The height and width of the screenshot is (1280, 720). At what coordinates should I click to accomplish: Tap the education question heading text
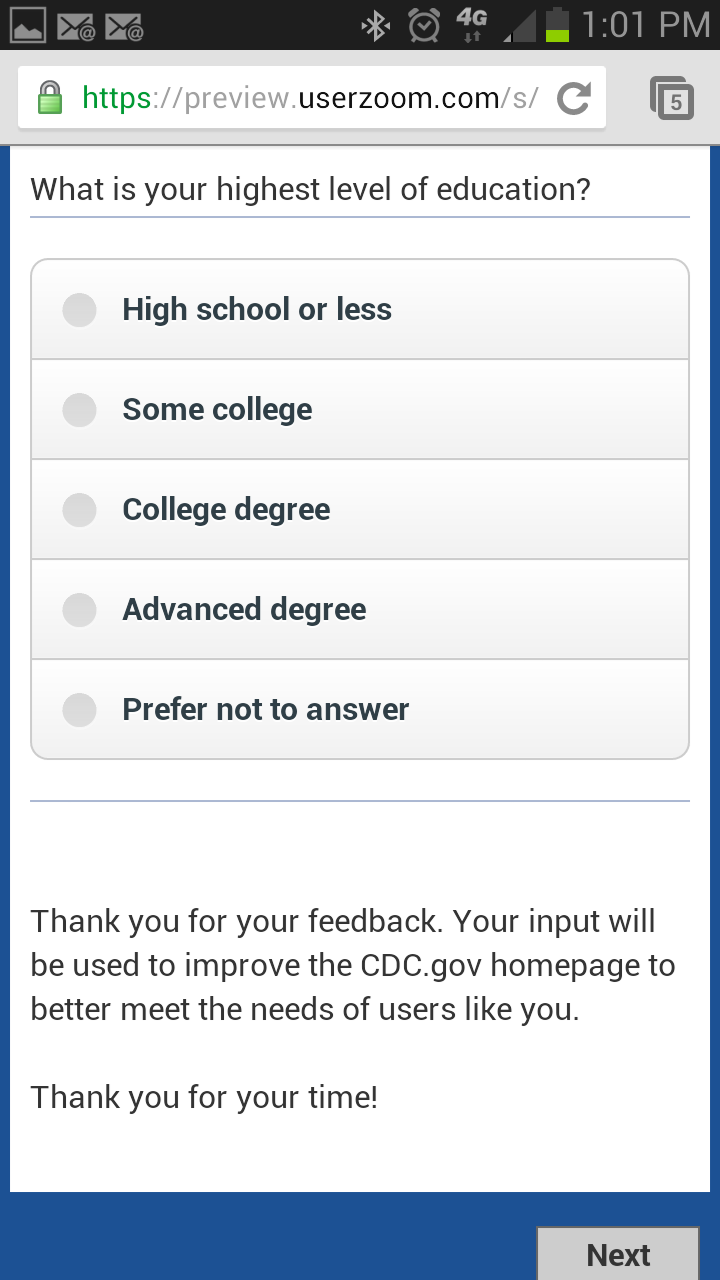[x=310, y=189]
